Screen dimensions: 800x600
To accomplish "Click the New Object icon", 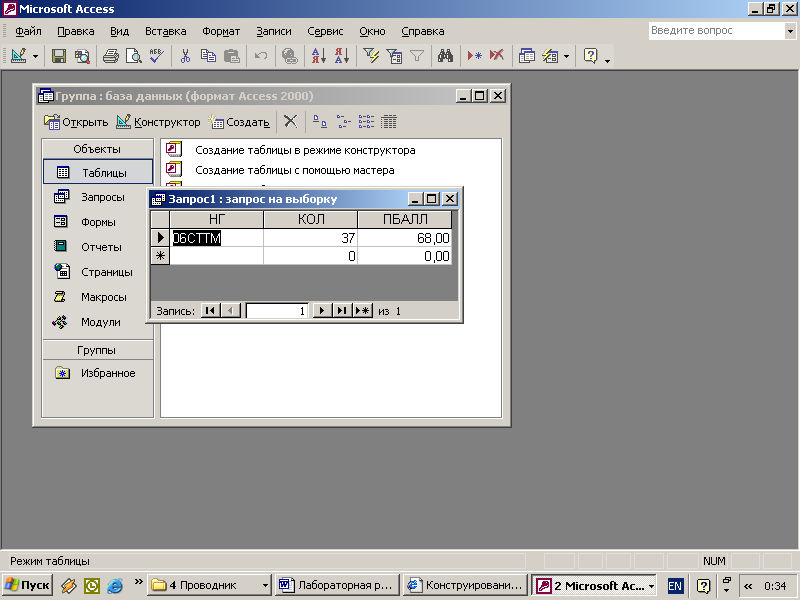I will point(550,56).
